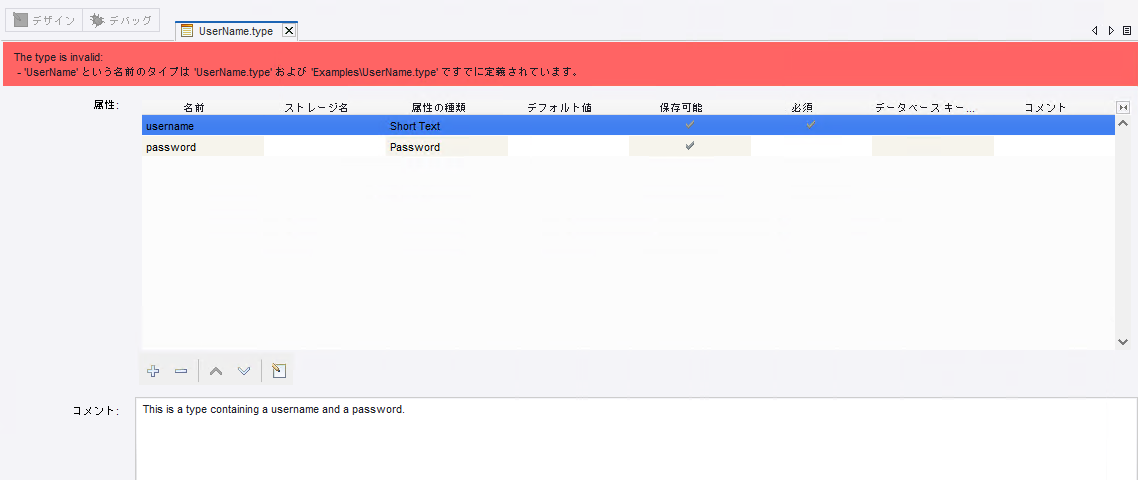Open the attribute type cell showing Short Text

pos(446,126)
